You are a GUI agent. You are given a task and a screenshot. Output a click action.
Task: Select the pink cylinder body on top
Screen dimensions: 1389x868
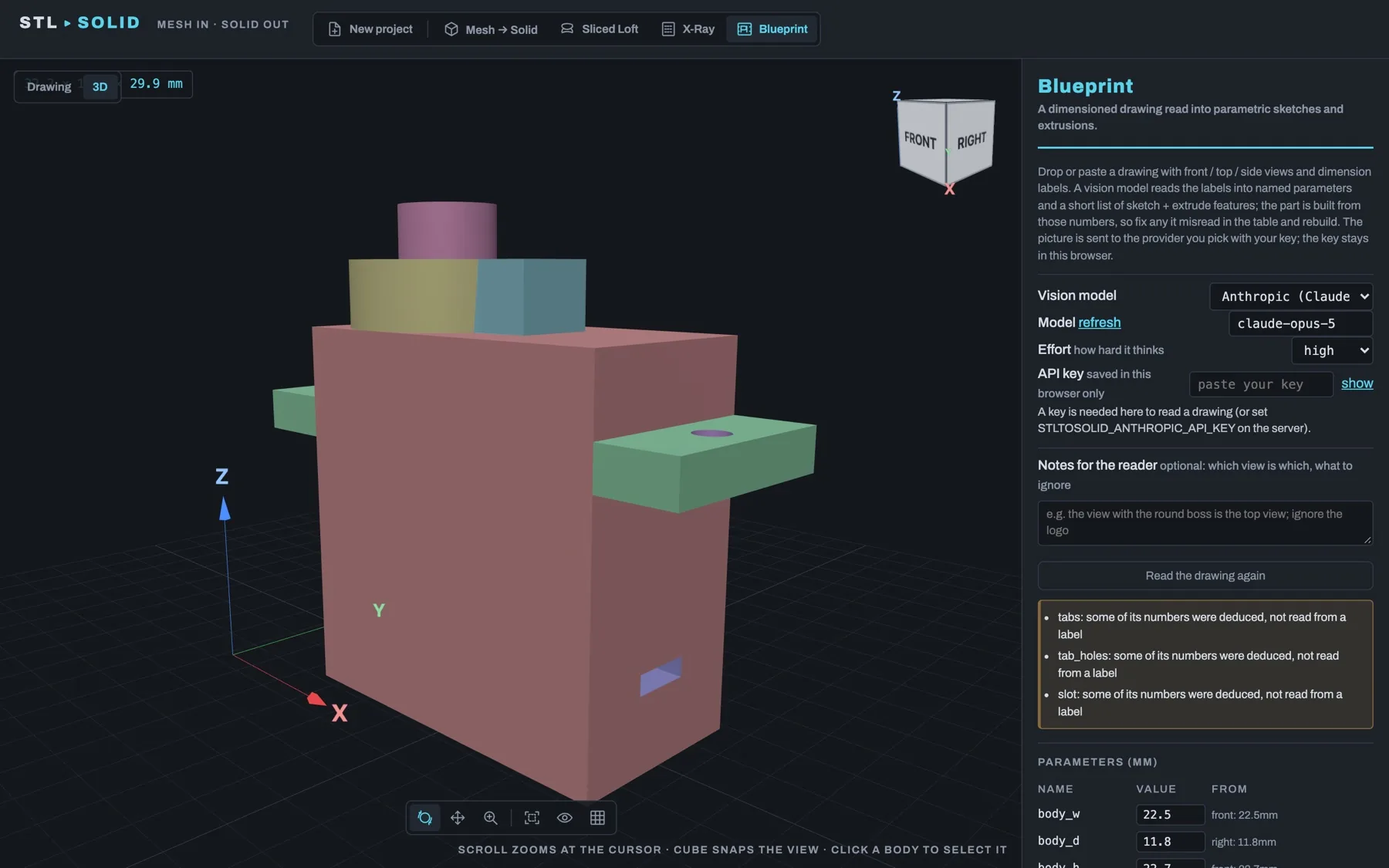pos(447,229)
